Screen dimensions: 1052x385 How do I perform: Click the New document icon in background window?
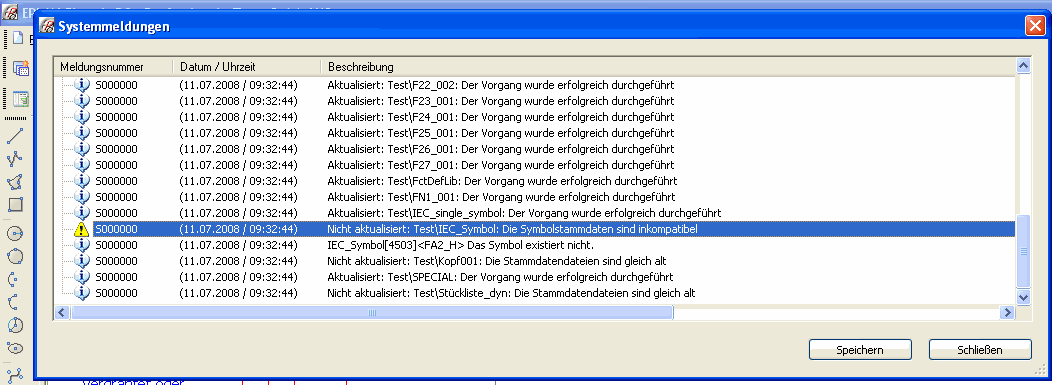tap(17, 38)
